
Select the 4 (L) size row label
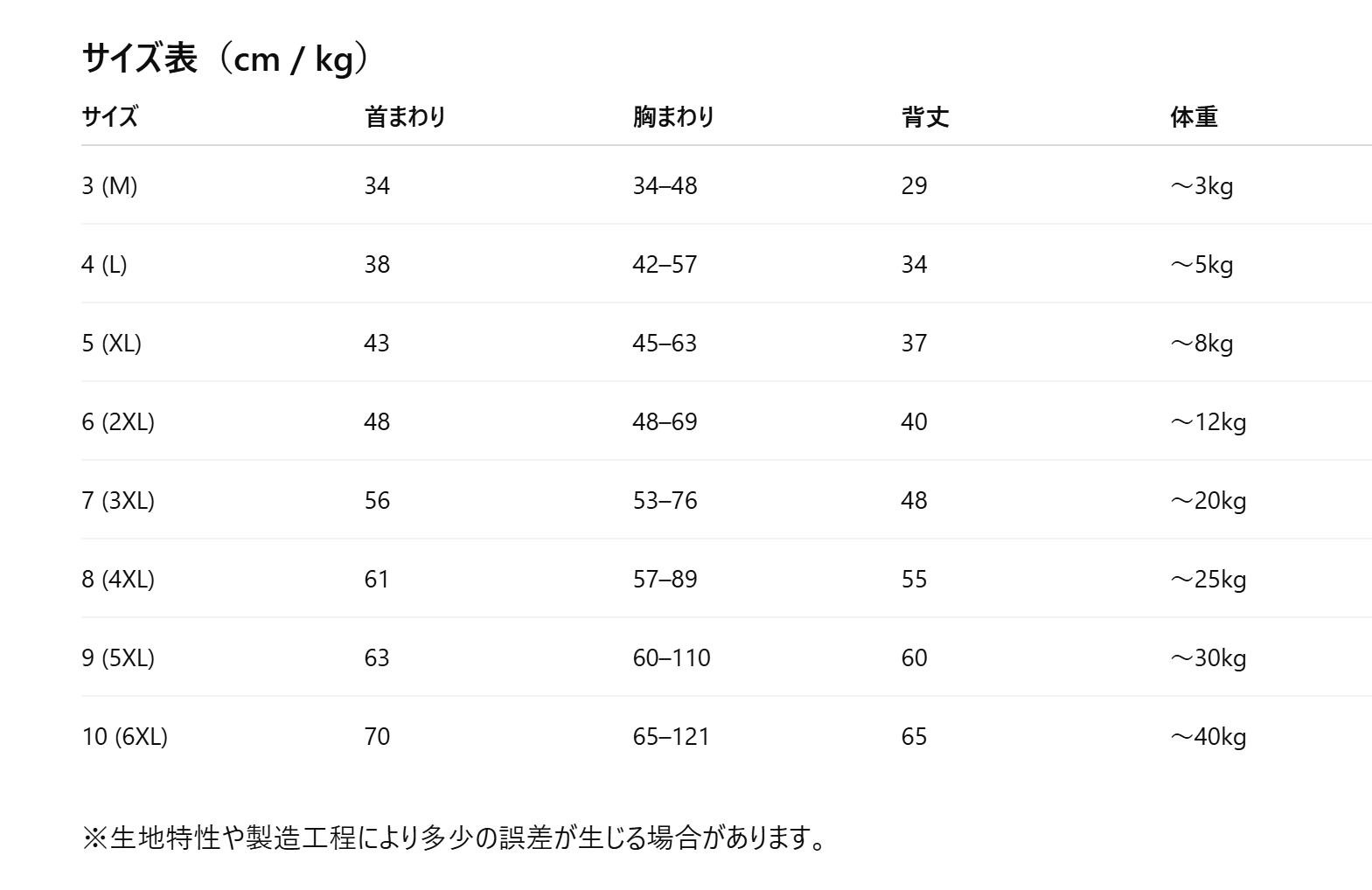pyautogui.click(x=104, y=264)
